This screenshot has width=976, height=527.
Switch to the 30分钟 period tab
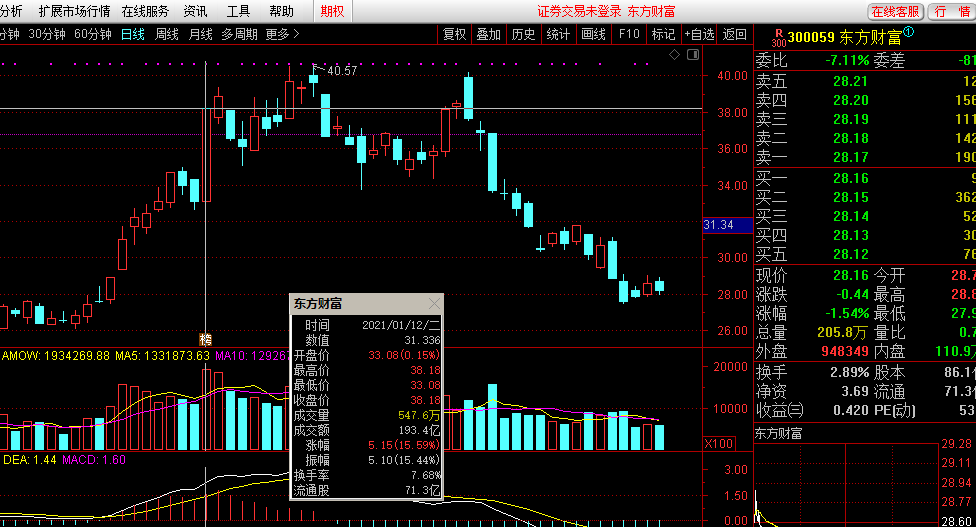47,34
